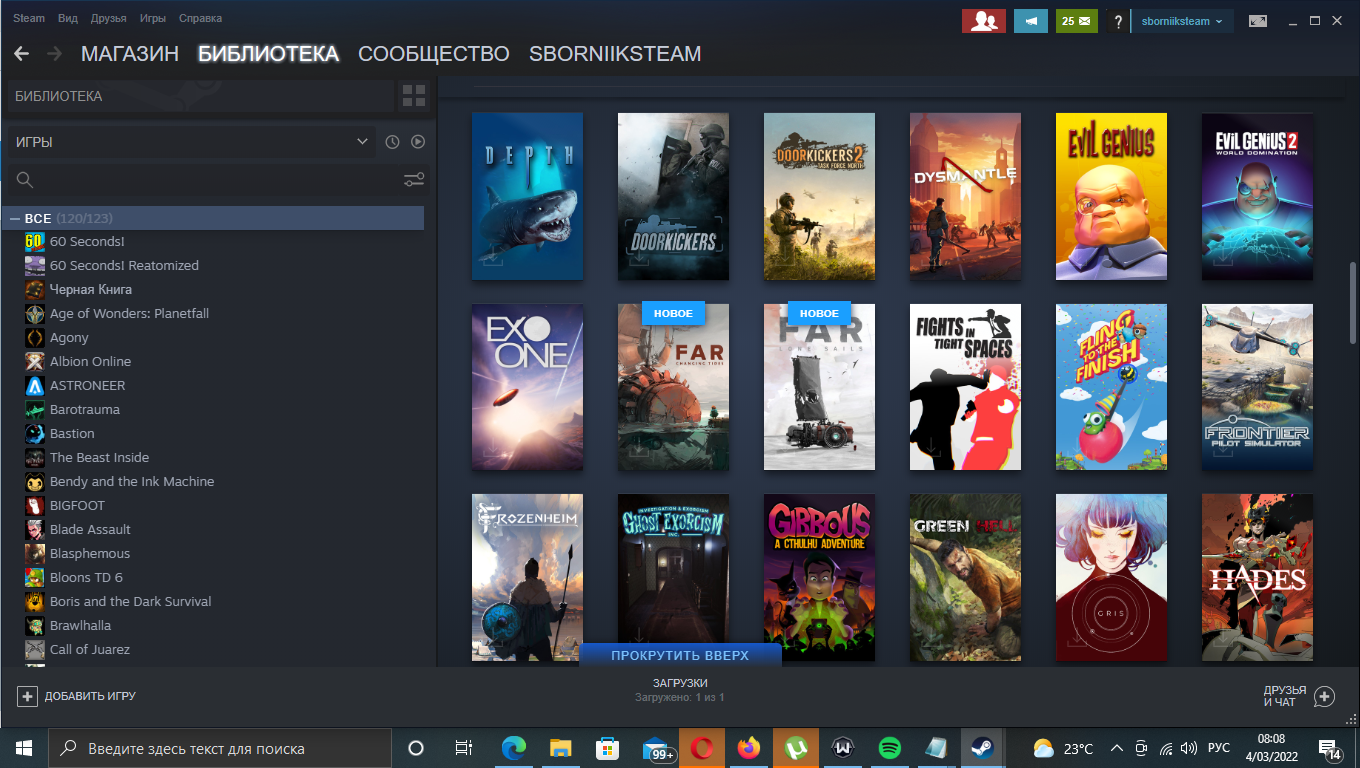Toggle the library grid view icon
The width and height of the screenshot is (1360, 768).
[x=414, y=96]
